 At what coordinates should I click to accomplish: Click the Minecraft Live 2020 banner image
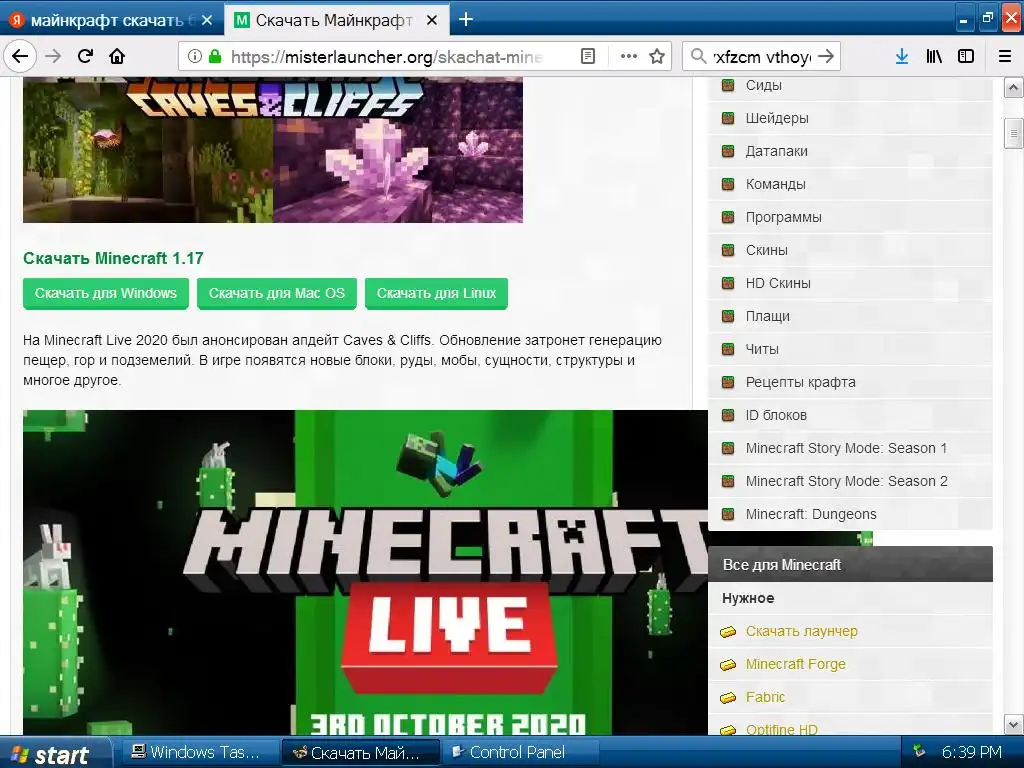365,573
